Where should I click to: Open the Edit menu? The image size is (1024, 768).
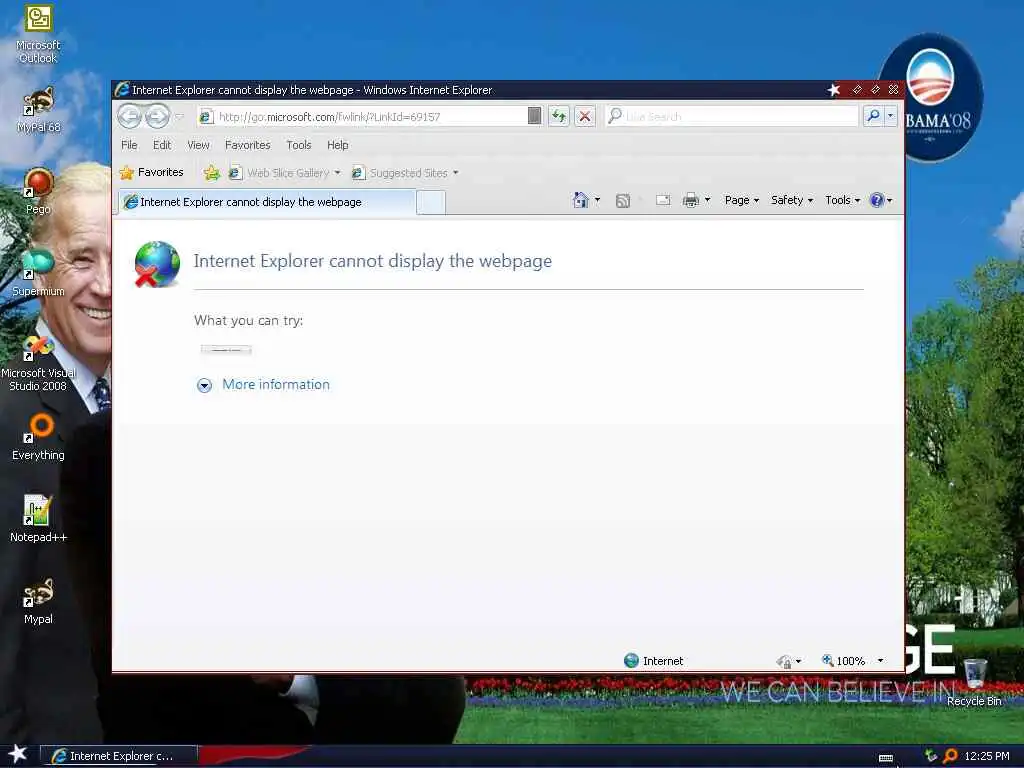click(162, 145)
